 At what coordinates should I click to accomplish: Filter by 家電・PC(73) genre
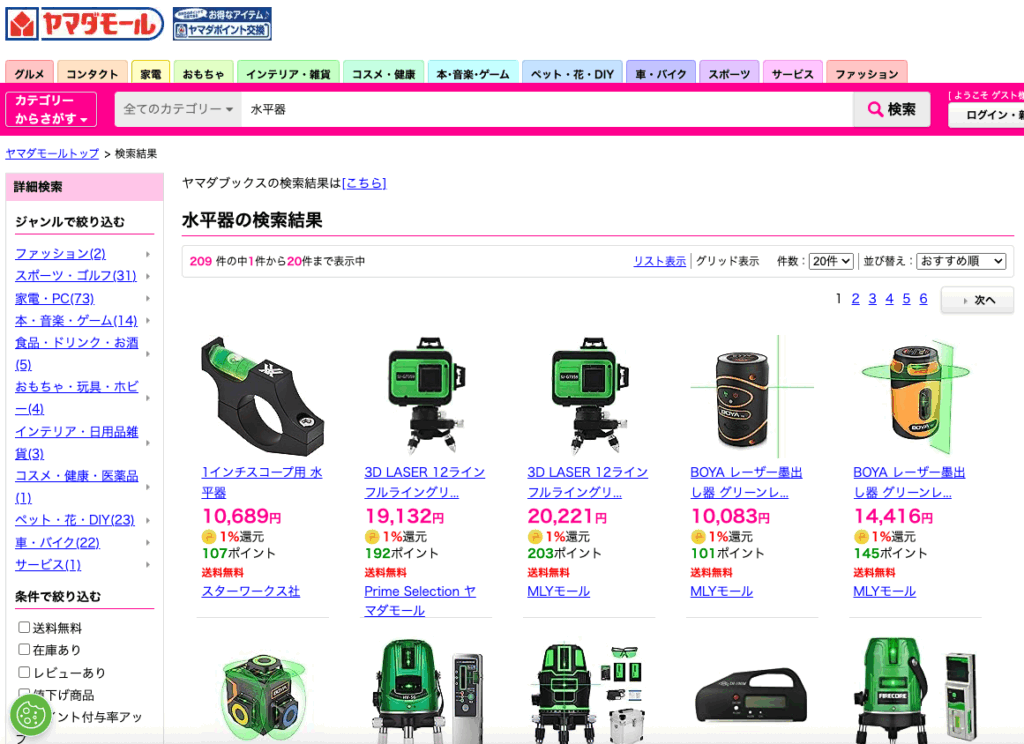pyautogui.click(x=55, y=299)
